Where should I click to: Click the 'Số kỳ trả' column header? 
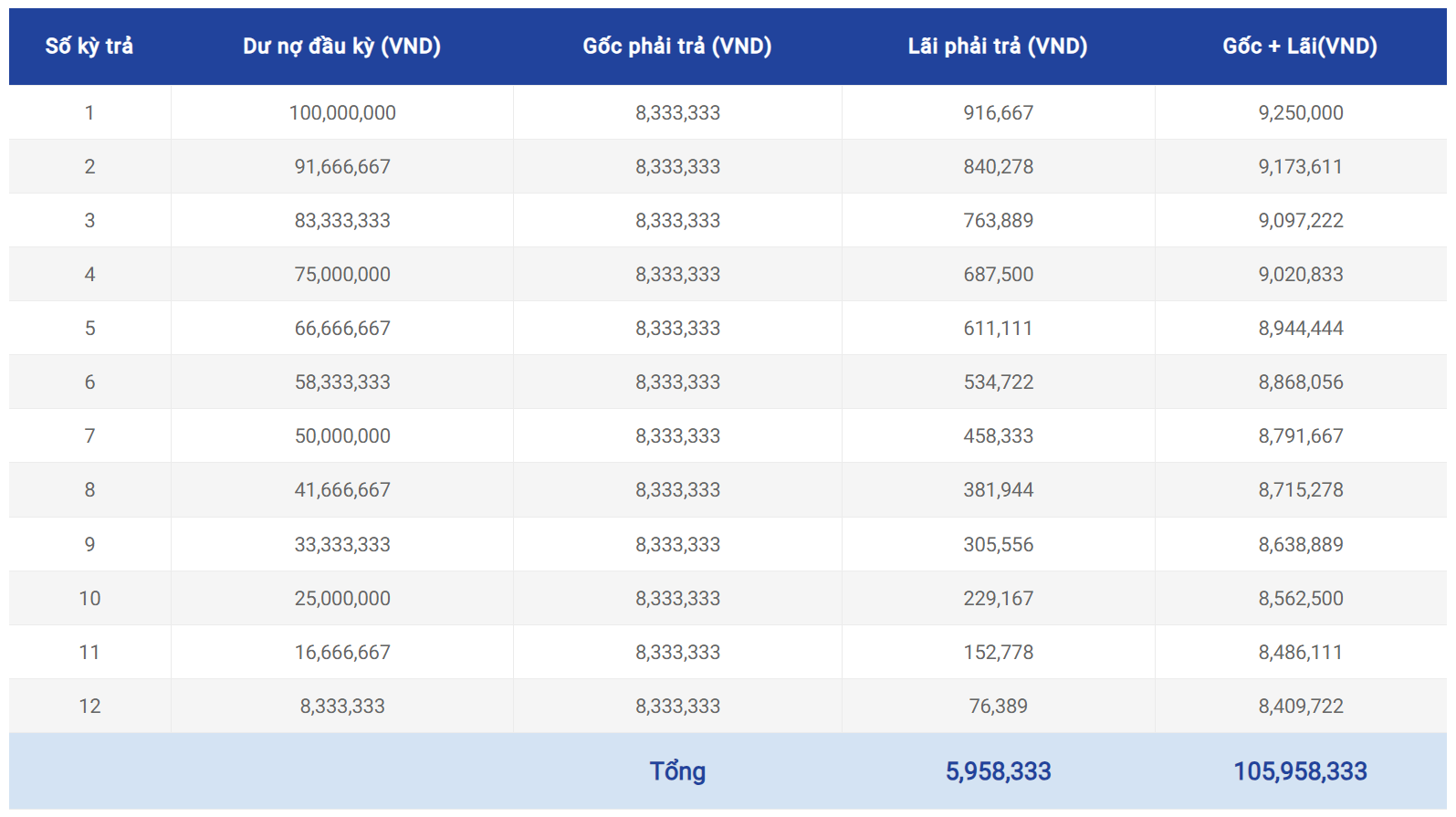tap(89, 46)
